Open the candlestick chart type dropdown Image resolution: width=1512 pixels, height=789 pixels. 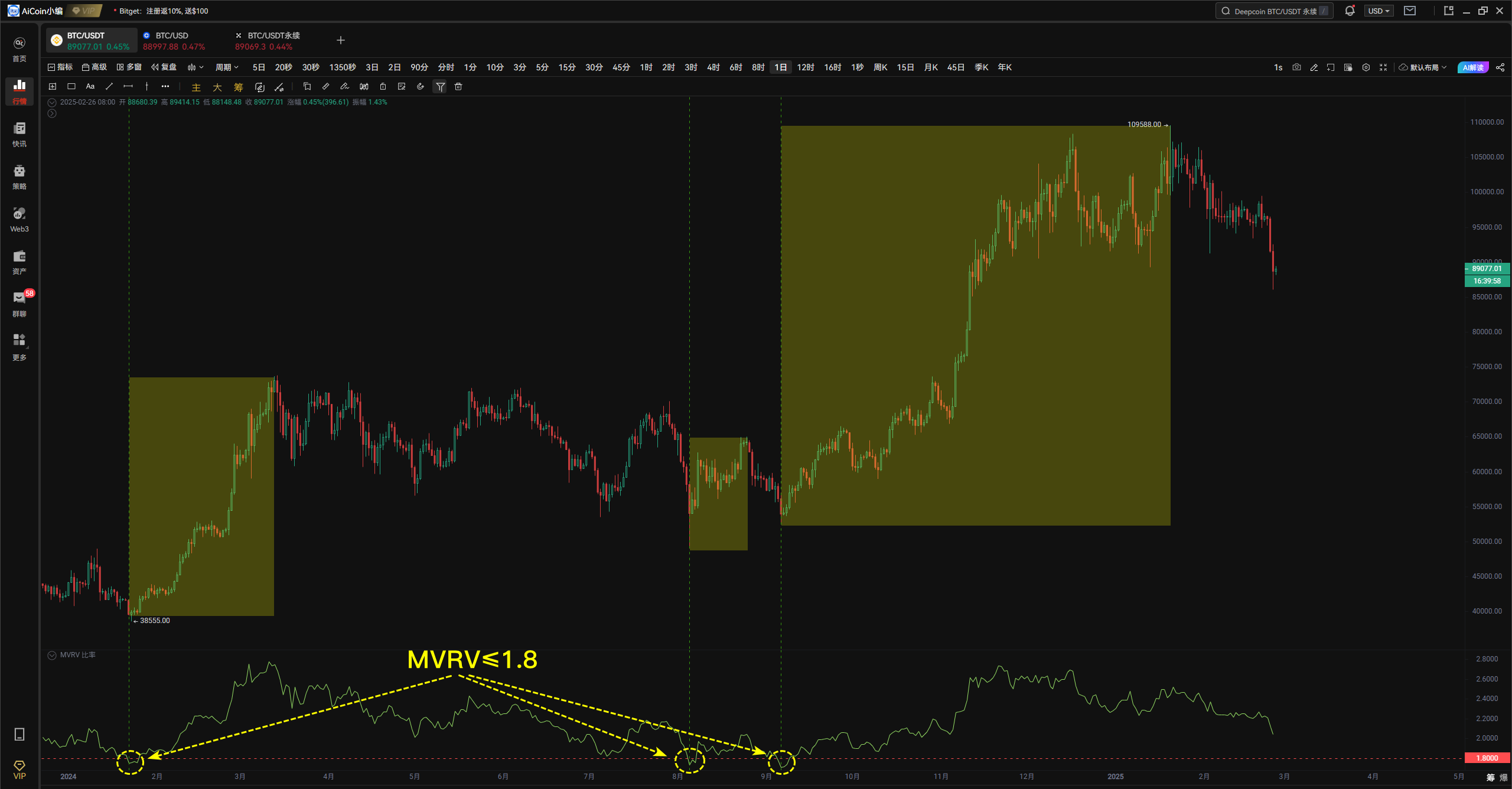195,67
